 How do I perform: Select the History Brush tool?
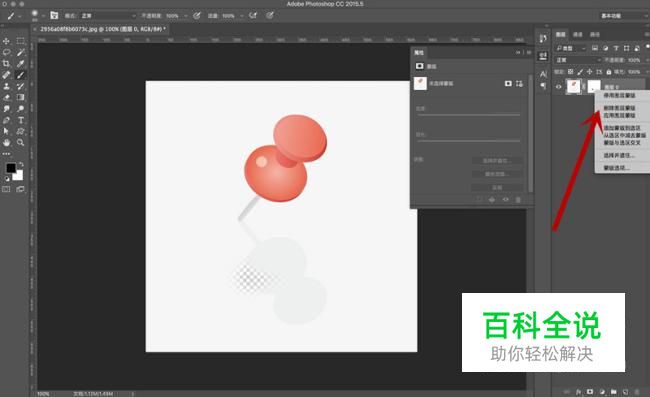click(20, 86)
